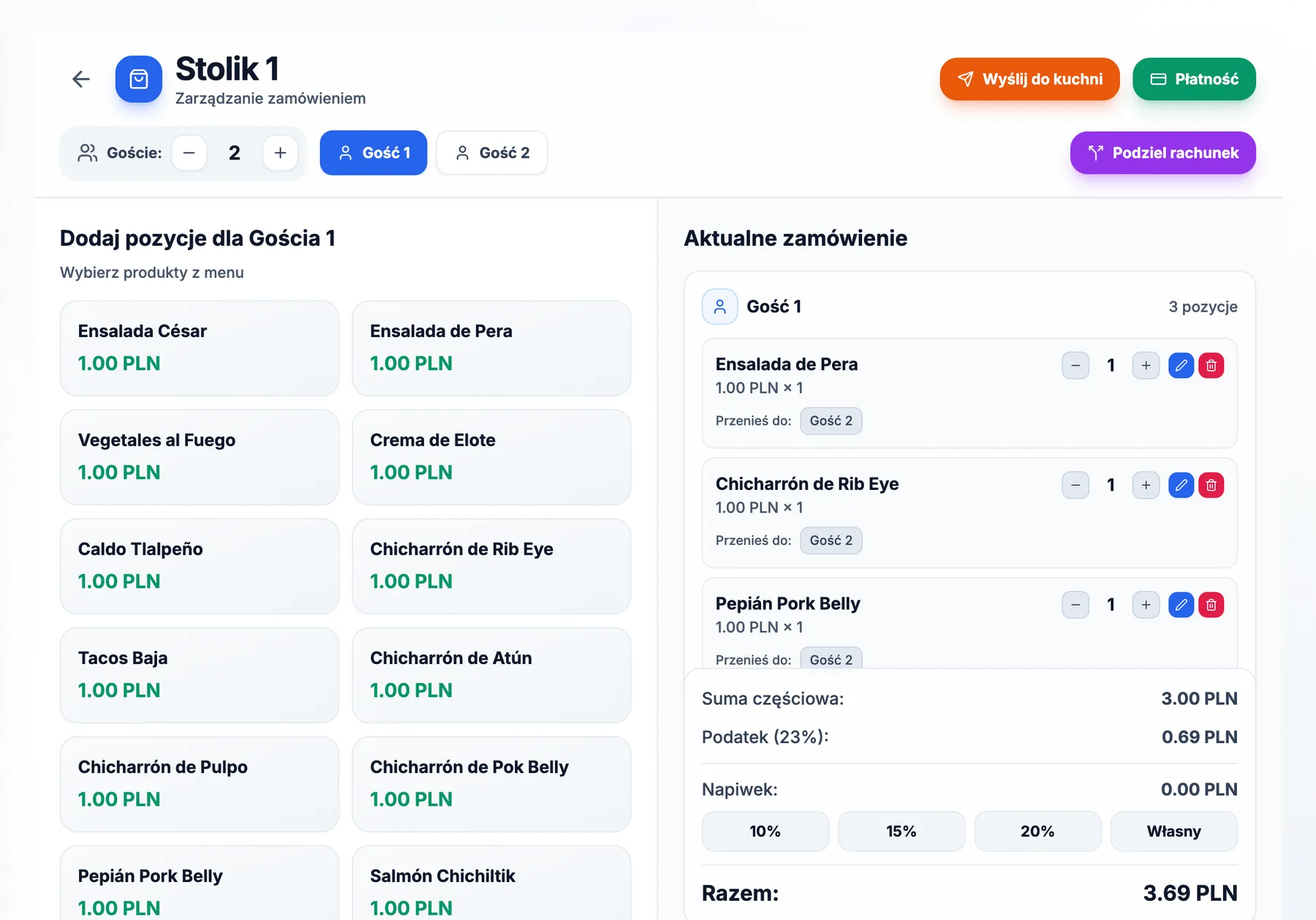Split the bill with Podziel rachunek
The height and width of the screenshot is (920, 1316).
[x=1162, y=153]
